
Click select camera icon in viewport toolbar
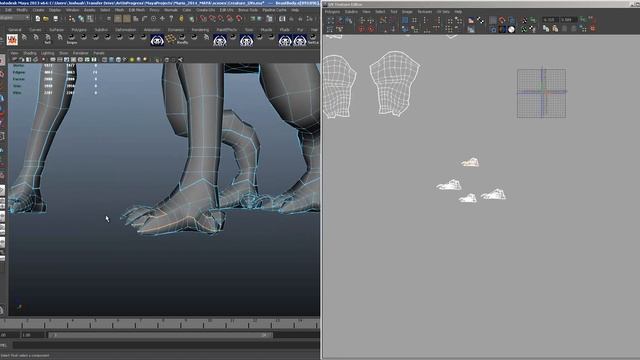click(x=14, y=59)
